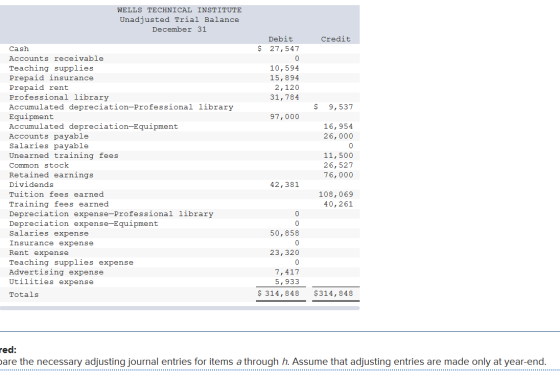The image size is (560, 372).
Task: Select the Rent expense value 23,320
Action: click(284, 253)
